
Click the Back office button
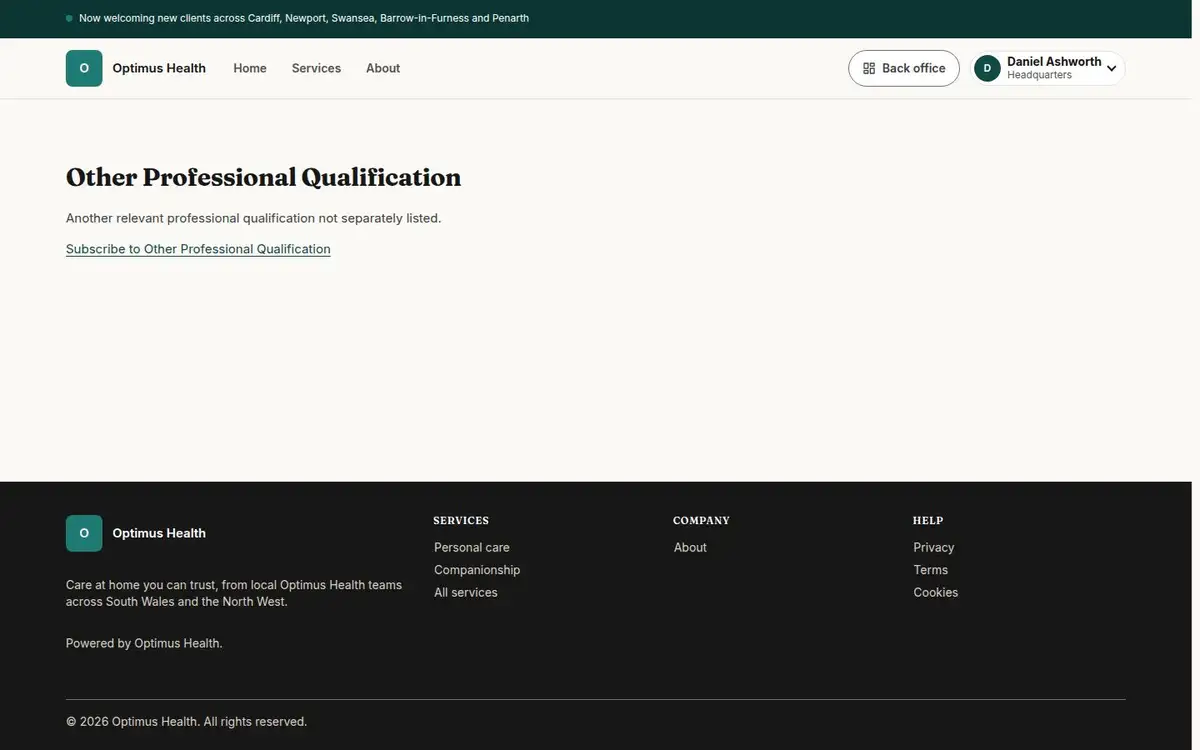click(x=904, y=68)
